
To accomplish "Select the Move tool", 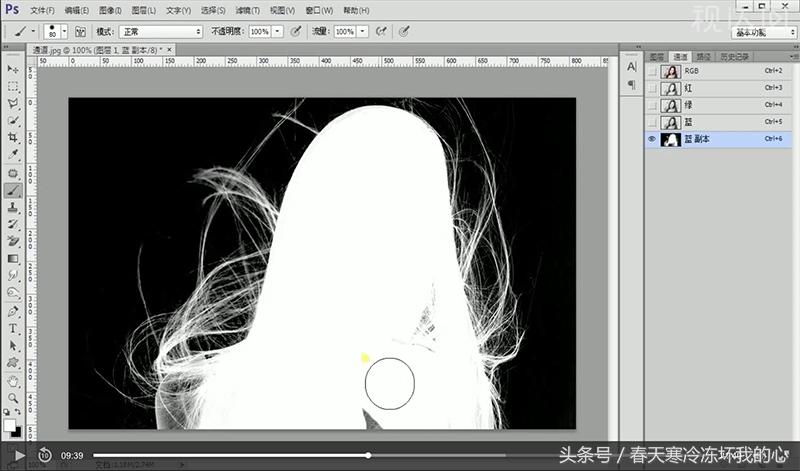I will [x=13, y=69].
